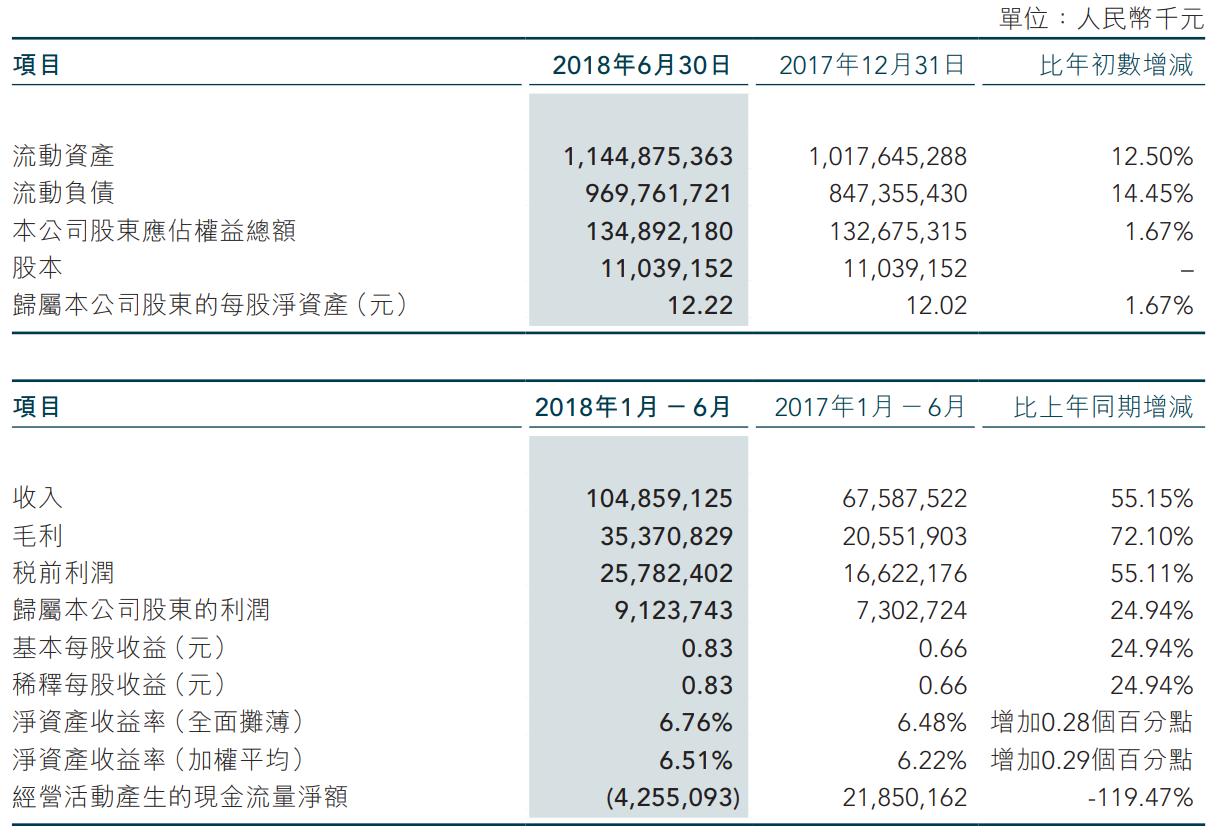This screenshot has width=1217, height=839.
Task: Click the 股本 row label
Action: click(37, 268)
